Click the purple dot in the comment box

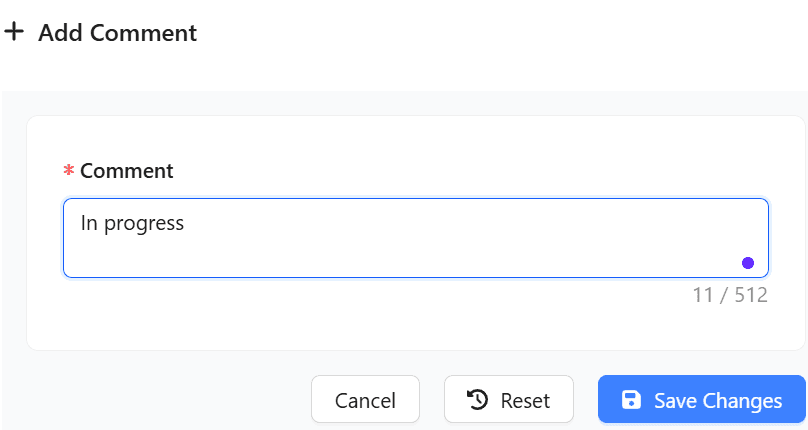748,263
